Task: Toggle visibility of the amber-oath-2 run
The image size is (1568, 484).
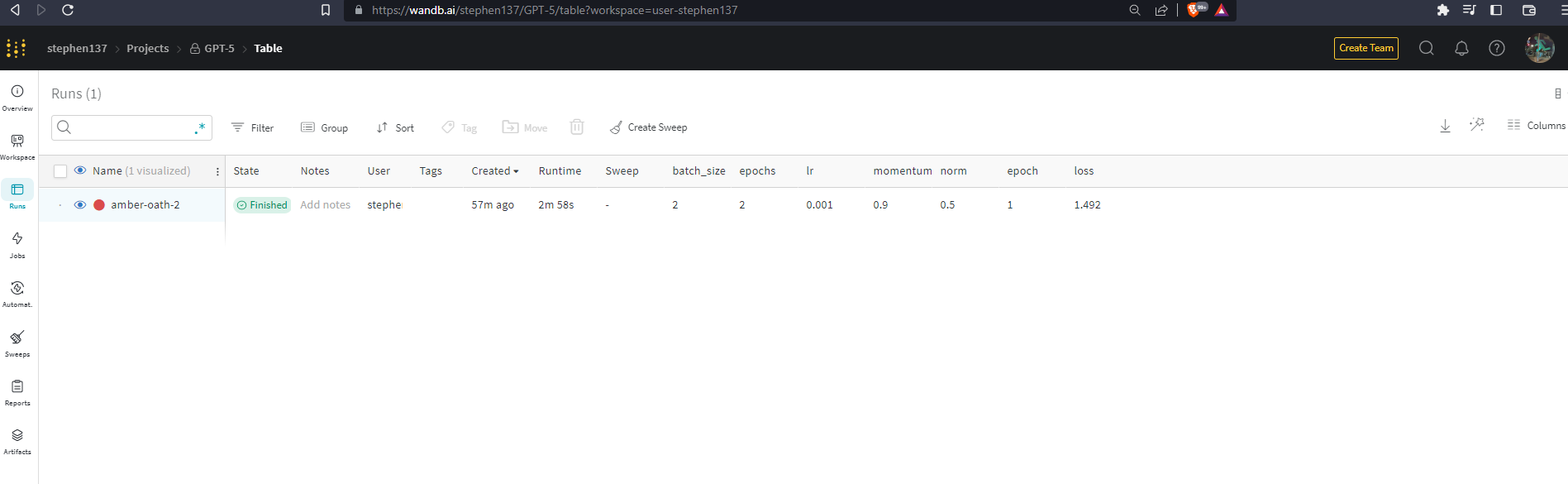Action: [x=80, y=204]
